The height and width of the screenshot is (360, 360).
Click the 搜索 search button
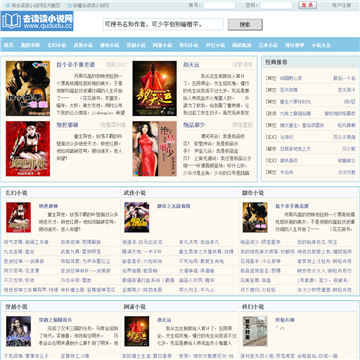coord(245,24)
